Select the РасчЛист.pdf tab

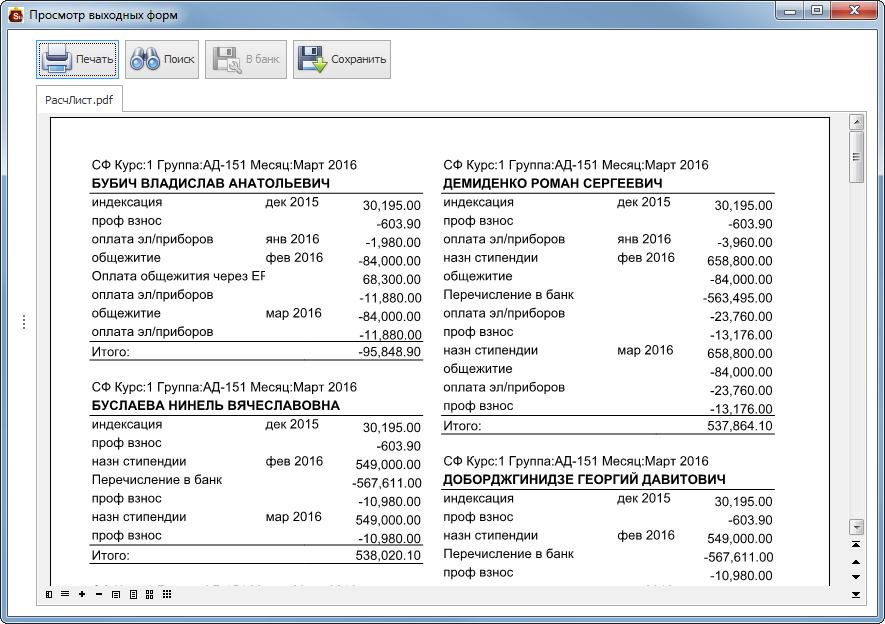pyautogui.click(x=79, y=100)
